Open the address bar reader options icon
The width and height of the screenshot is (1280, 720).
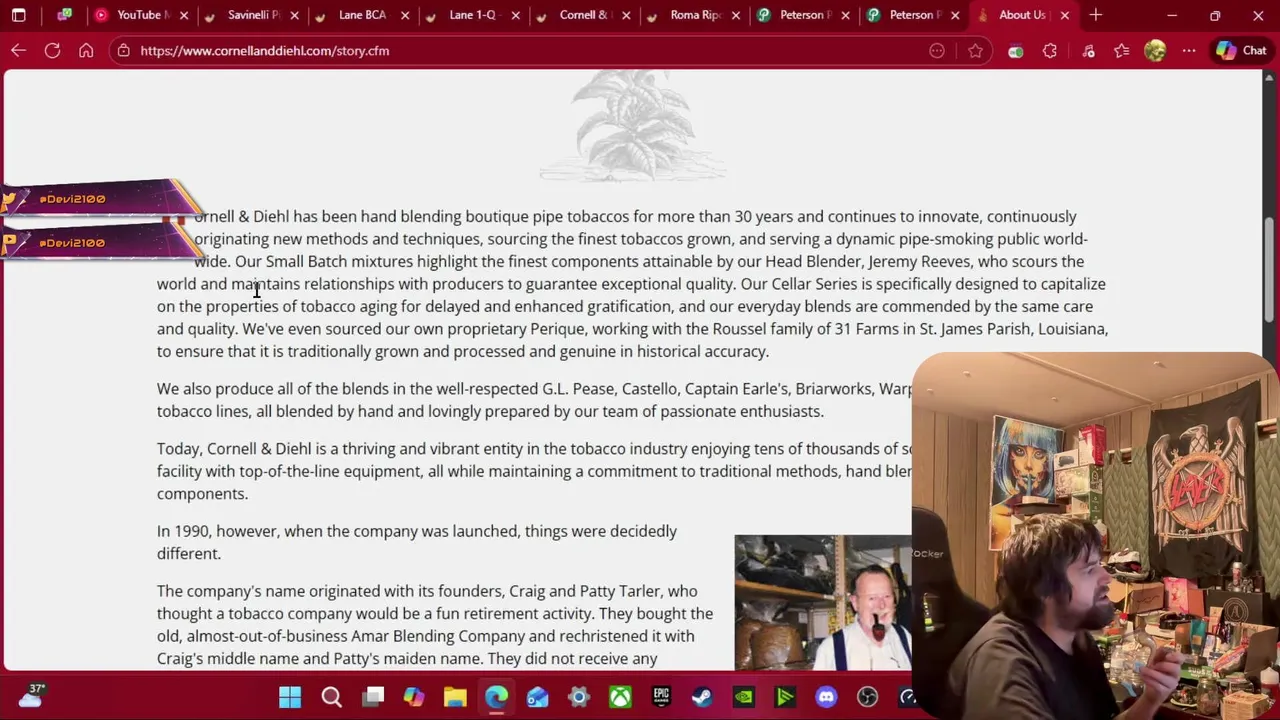pos(937,51)
